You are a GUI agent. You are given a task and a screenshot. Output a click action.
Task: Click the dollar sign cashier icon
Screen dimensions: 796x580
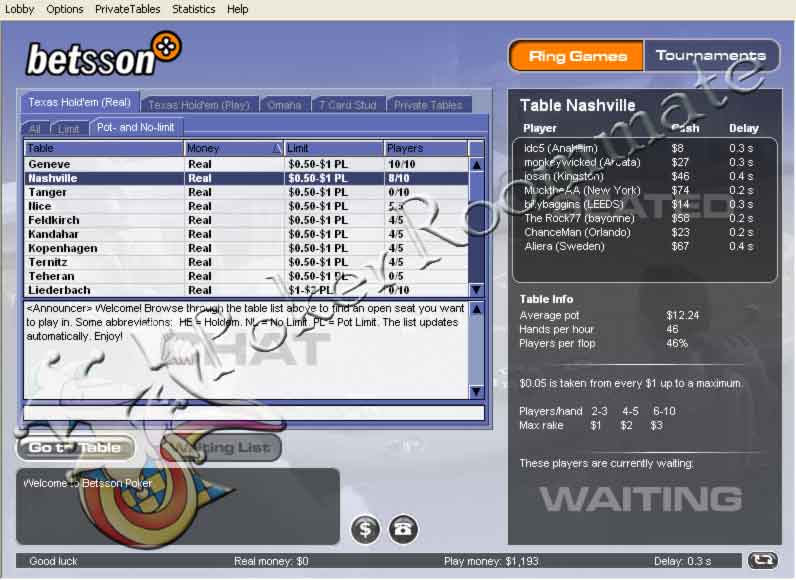(x=366, y=529)
